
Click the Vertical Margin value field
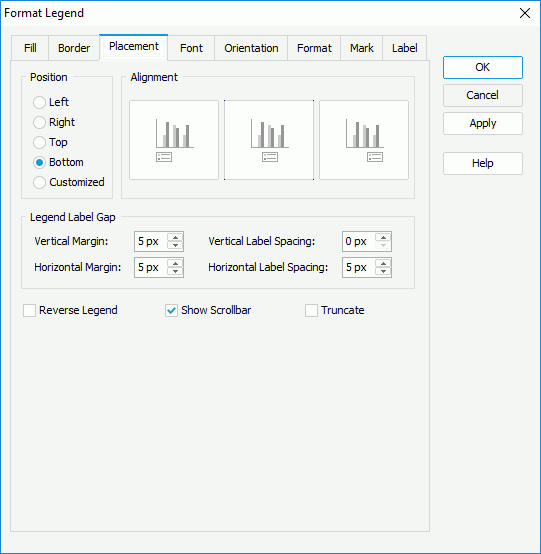click(151, 241)
